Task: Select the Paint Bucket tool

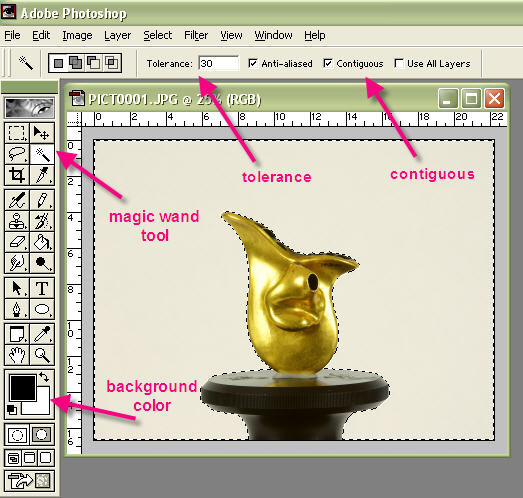Action: pyautogui.click(x=42, y=241)
